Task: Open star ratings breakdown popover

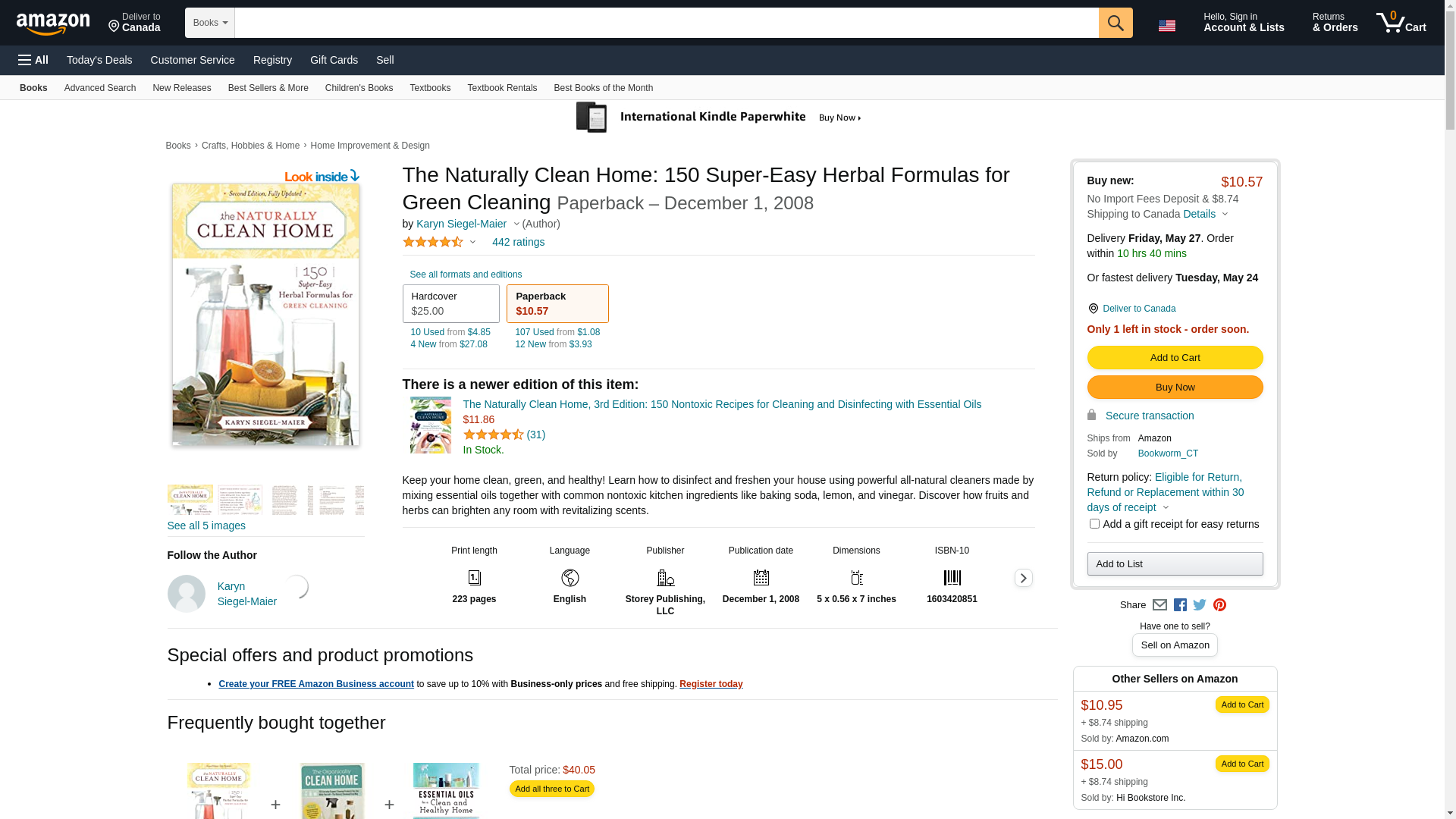Action: pyautogui.click(x=439, y=243)
